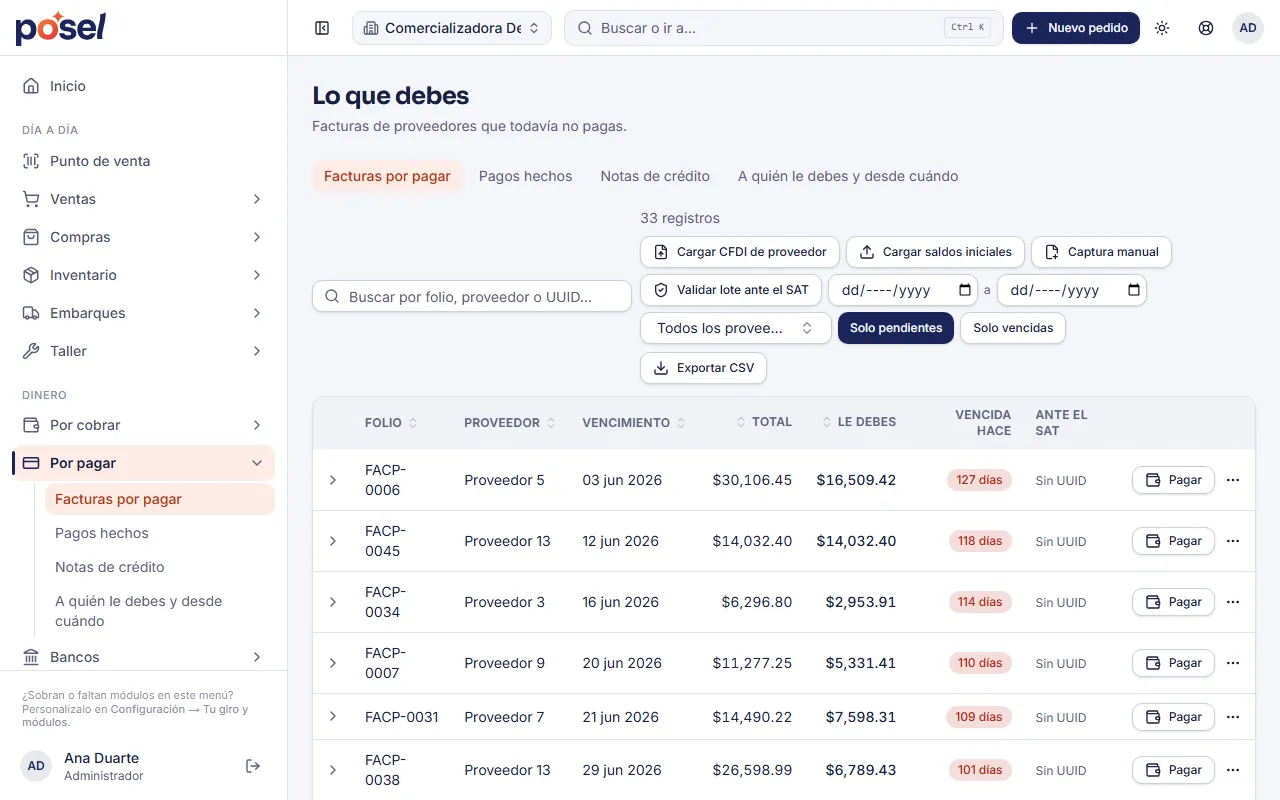Open calendar picker of the start date field
Screen dimensions: 1280x800
click(965, 290)
